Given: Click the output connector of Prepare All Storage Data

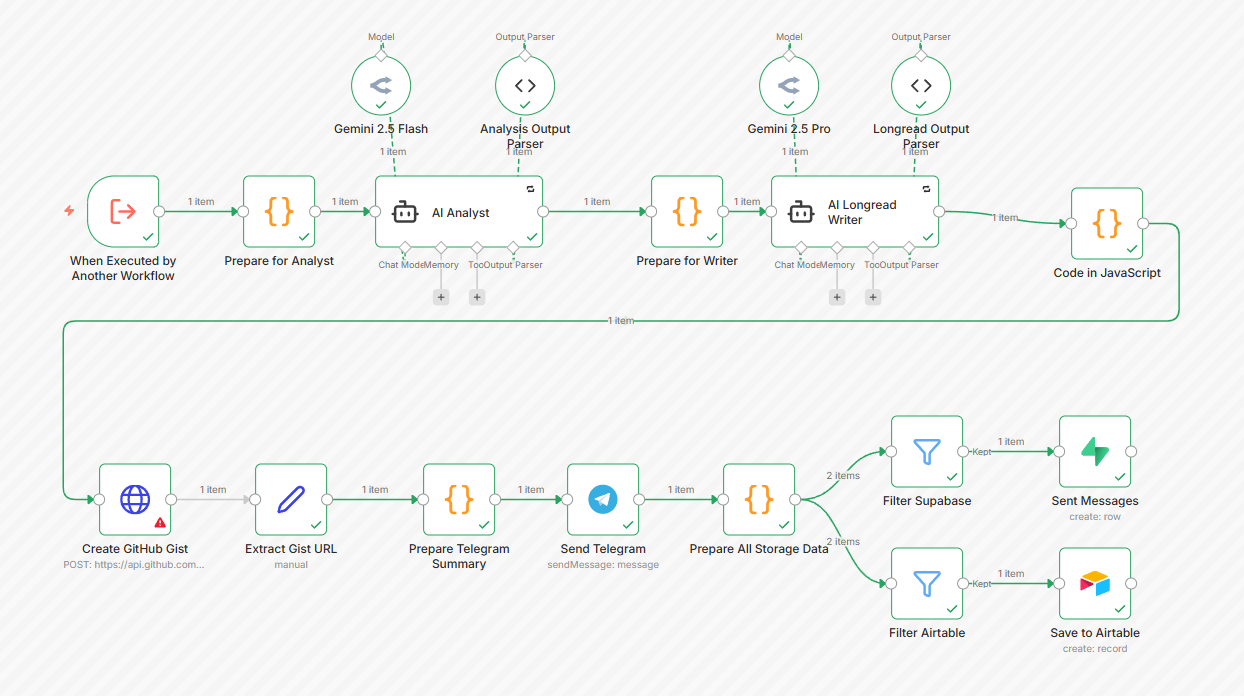Looking at the screenshot, I should point(795,499).
